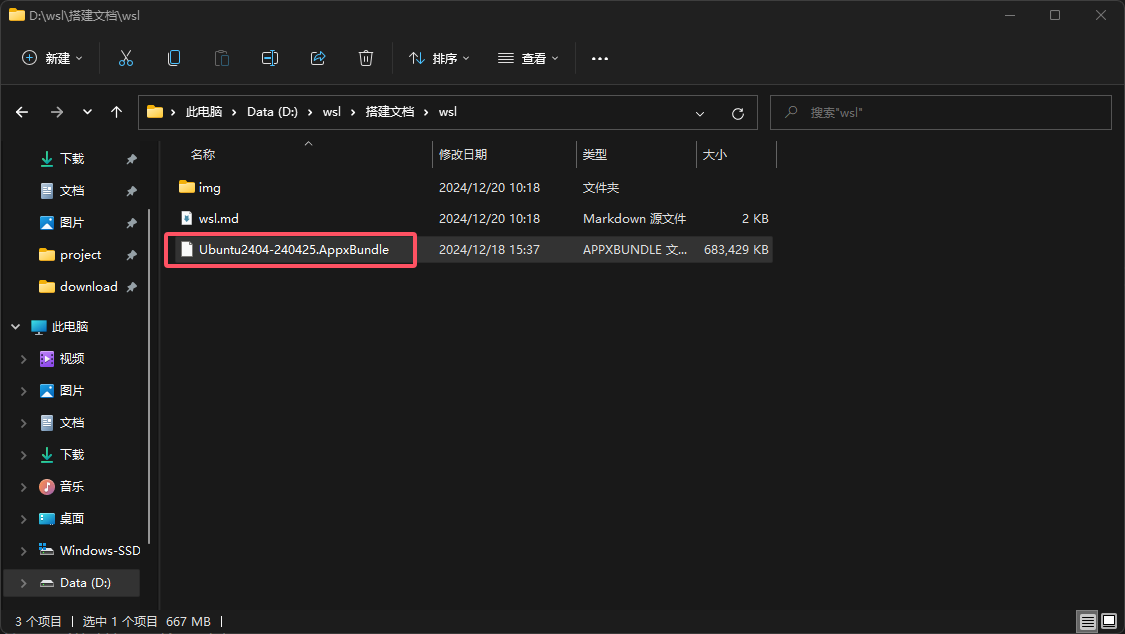Viewport: 1125px width, 634px height.
Task: Expand the 音乐 tree node
Action: click(x=23, y=487)
